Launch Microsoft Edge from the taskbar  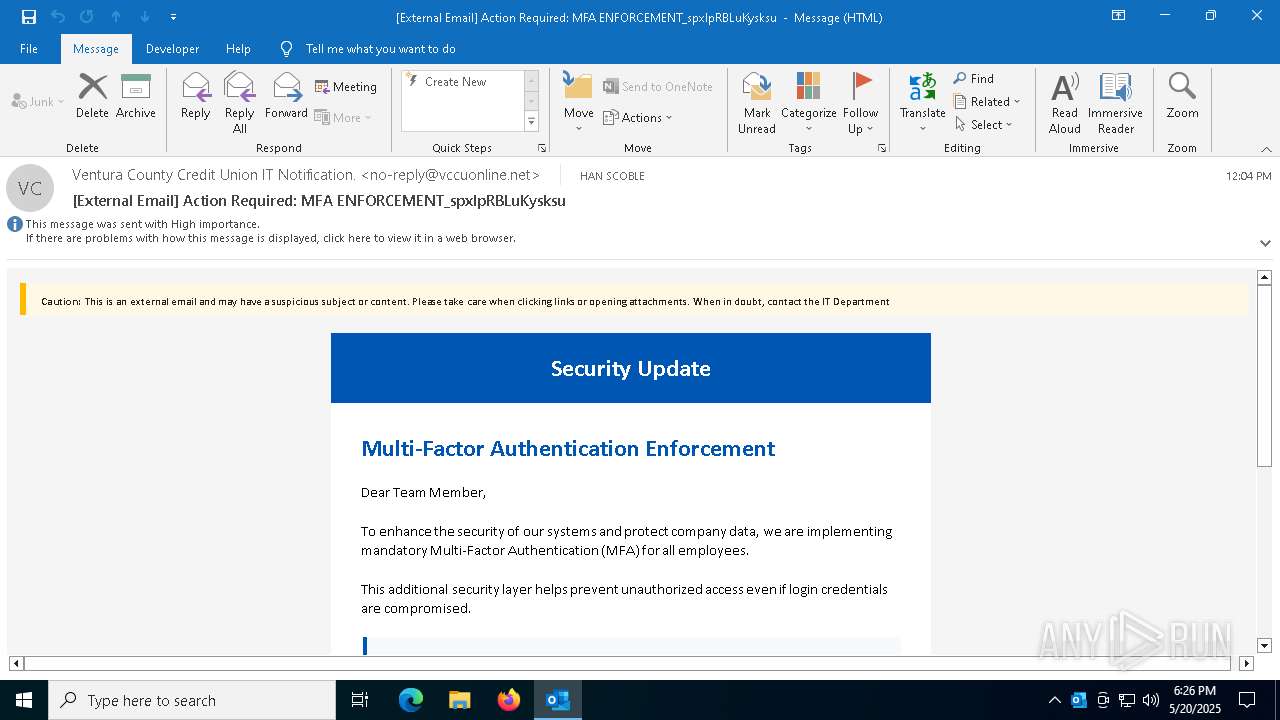pos(411,700)
